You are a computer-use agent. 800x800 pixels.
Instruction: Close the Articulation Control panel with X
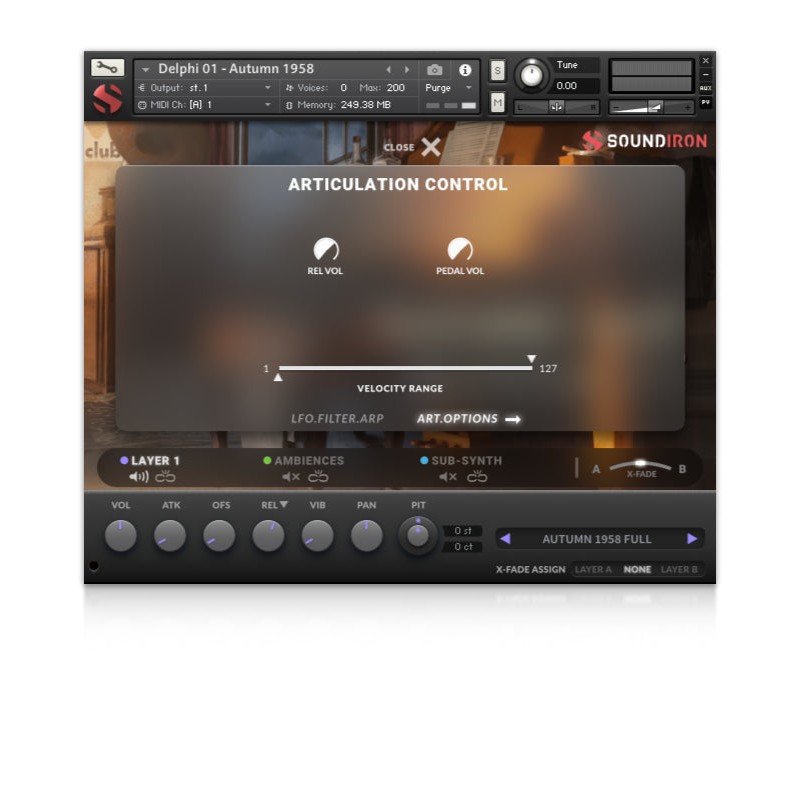tap(430, 147)
